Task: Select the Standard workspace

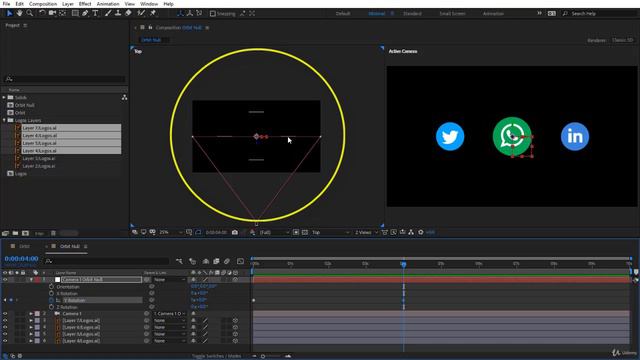Action: point(412,13)
